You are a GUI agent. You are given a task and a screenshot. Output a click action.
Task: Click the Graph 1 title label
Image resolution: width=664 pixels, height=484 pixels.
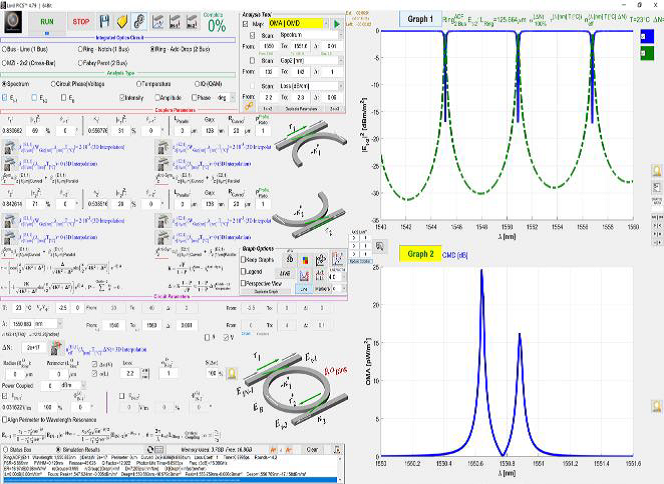418,18
